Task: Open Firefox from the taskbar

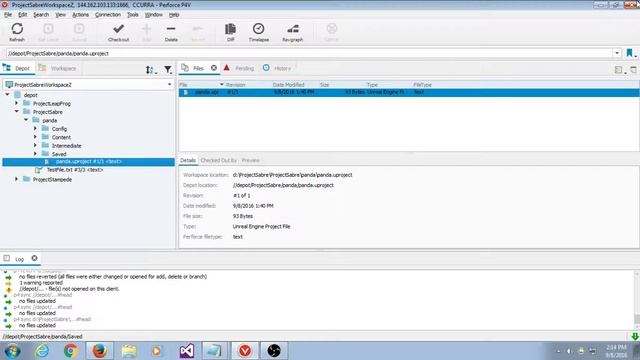Action: pos(100,351)
